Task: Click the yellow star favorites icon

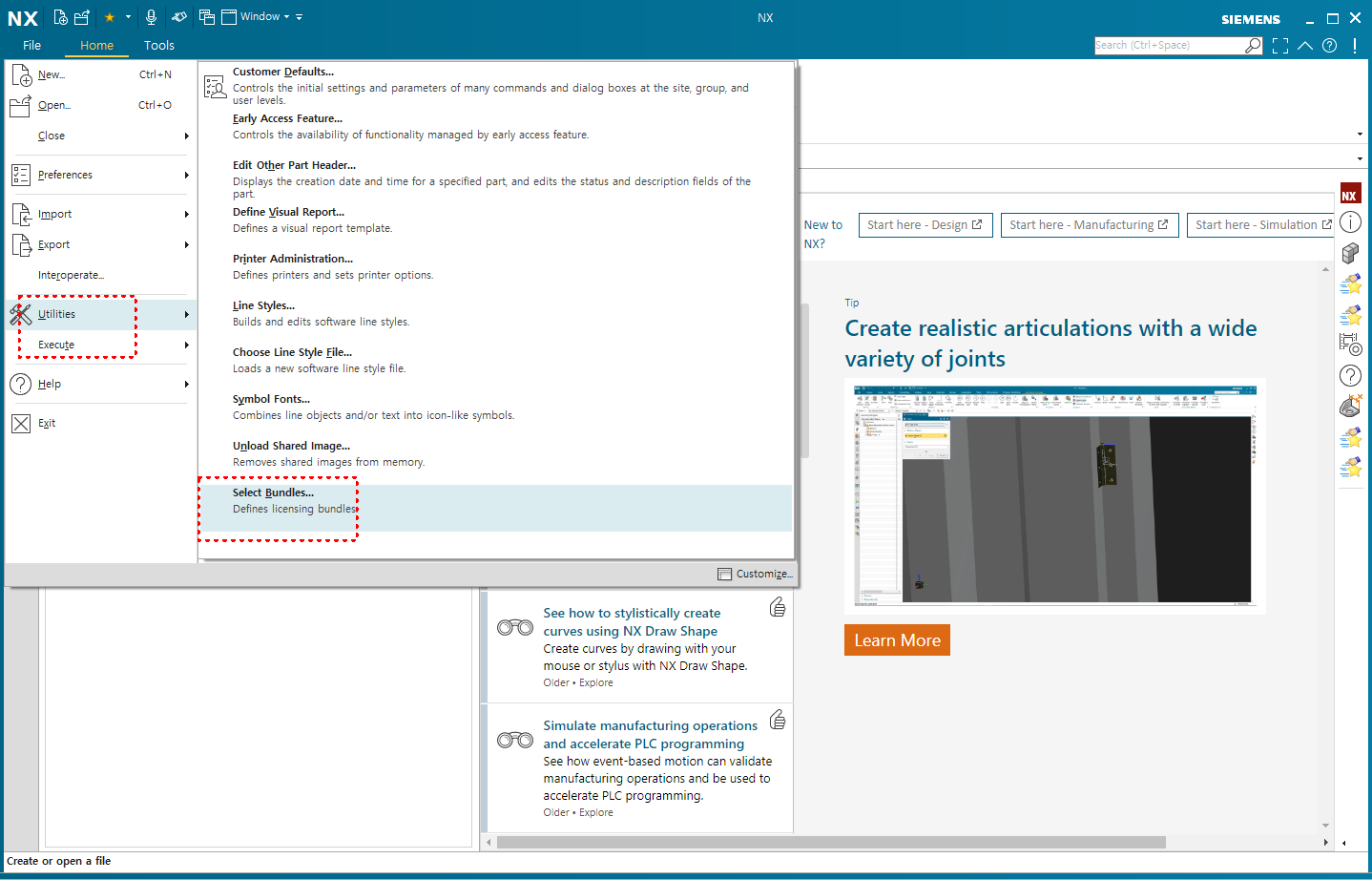Action: coord(110,17)
